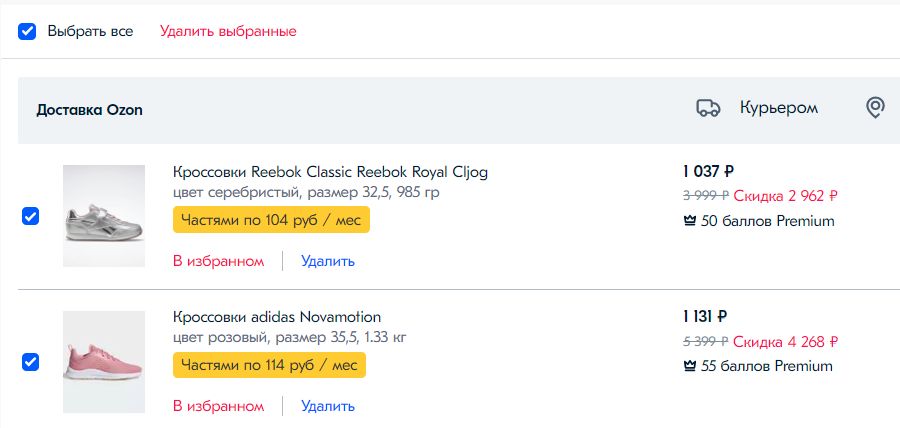The width and height of the screenshot is (900, 428).
Task: Open Кроссовки Reebok Classic Royal Cljog product title
Action: tap(330, 172)
